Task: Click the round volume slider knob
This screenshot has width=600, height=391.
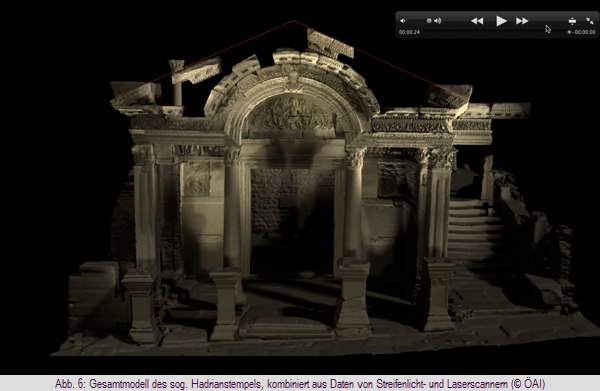Action: pos(429,21)
